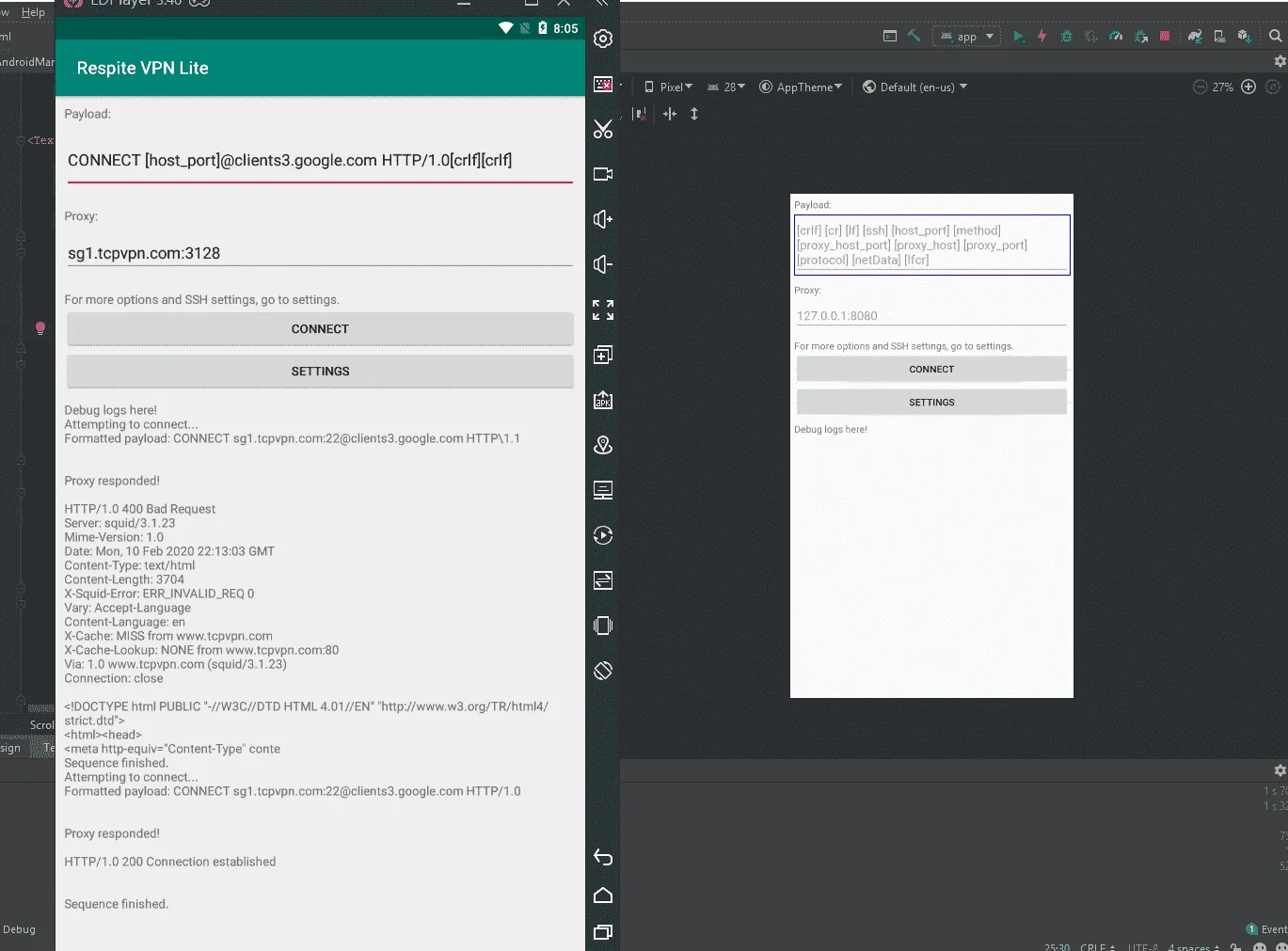Click the HTTP/1.0 400 Bad Request log line
The image size is (1288, 951).
click(140, 509)
